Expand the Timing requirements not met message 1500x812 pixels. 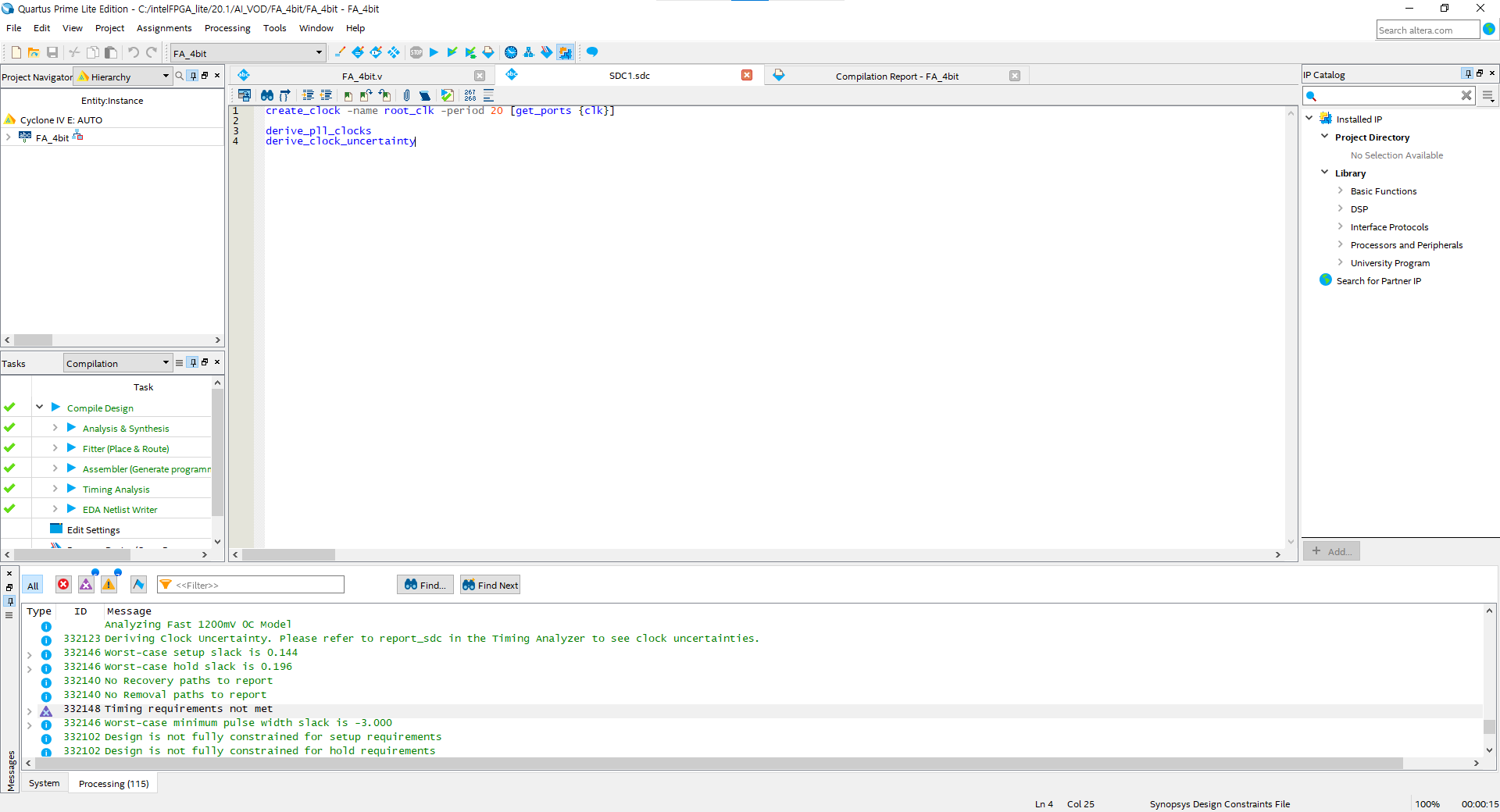29,710
